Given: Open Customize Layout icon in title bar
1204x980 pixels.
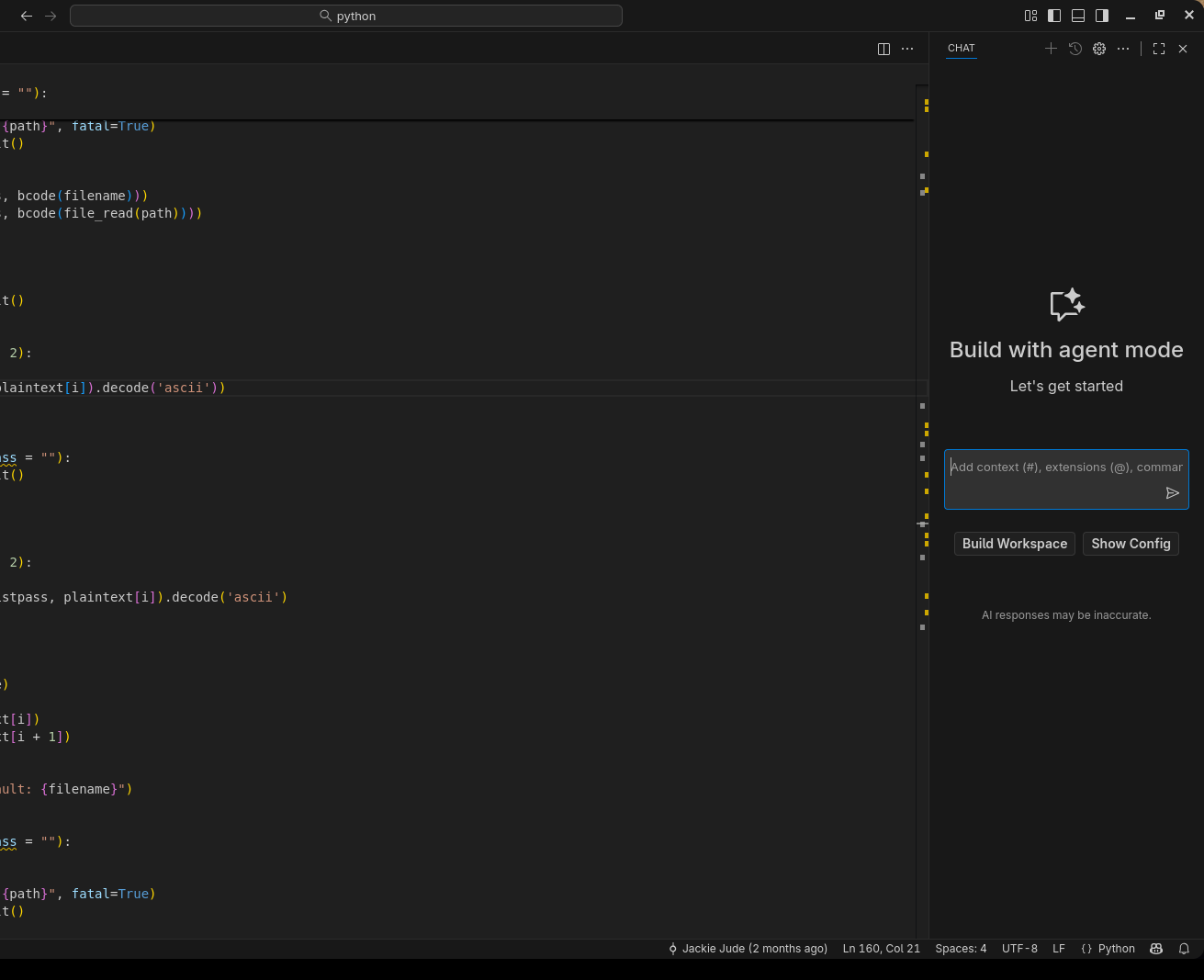Looking at the screenshot, I should click(x=1030, y=16).
